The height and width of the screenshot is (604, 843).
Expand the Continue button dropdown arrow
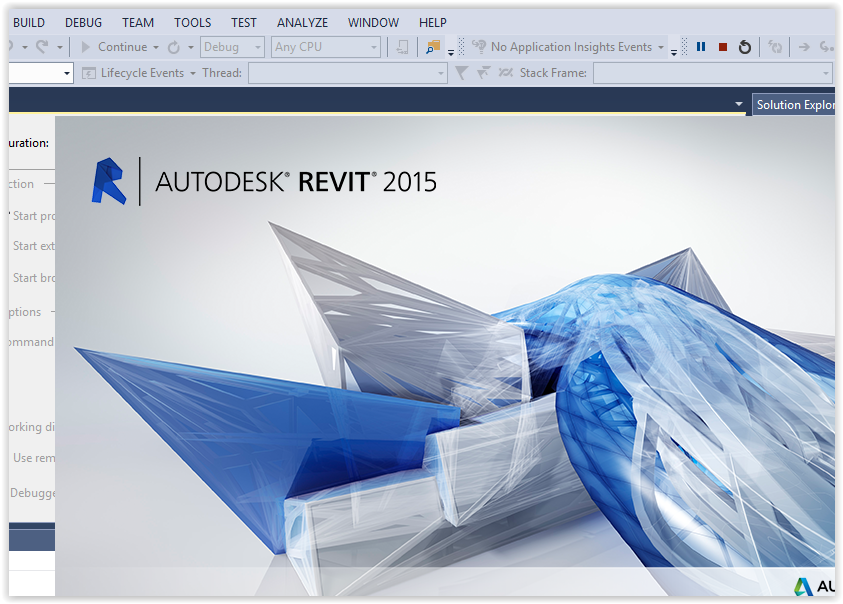click(x=156, y=47)
